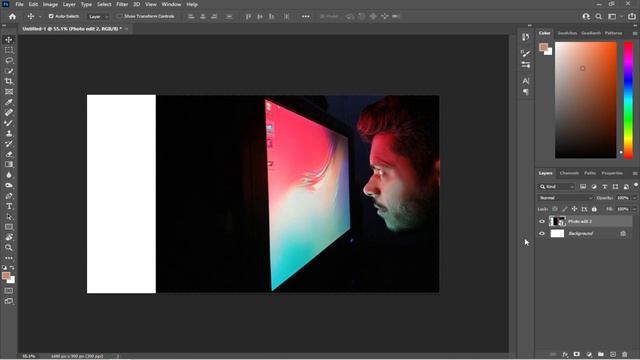Add a layer mask

pos(577,354)
